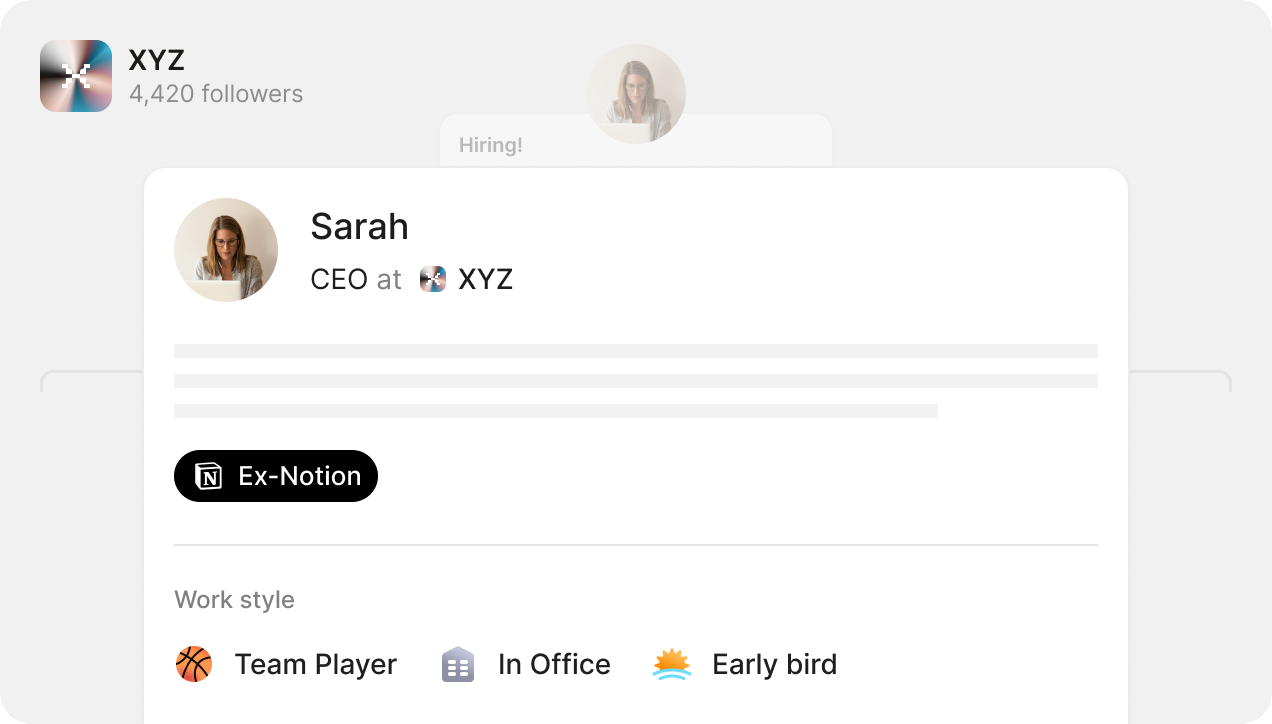Click Sarah's name heading

point(360,227)
